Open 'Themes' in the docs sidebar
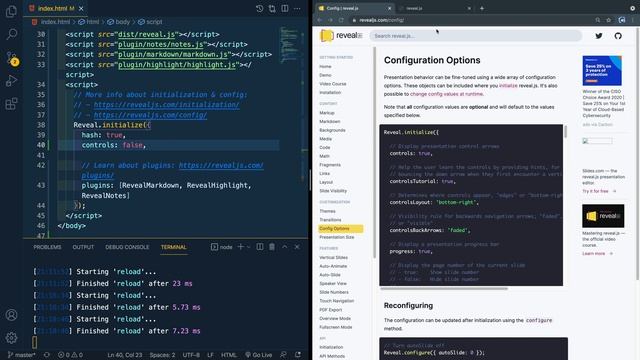This screenshot has height=360, width=640. tap(327, 211)
